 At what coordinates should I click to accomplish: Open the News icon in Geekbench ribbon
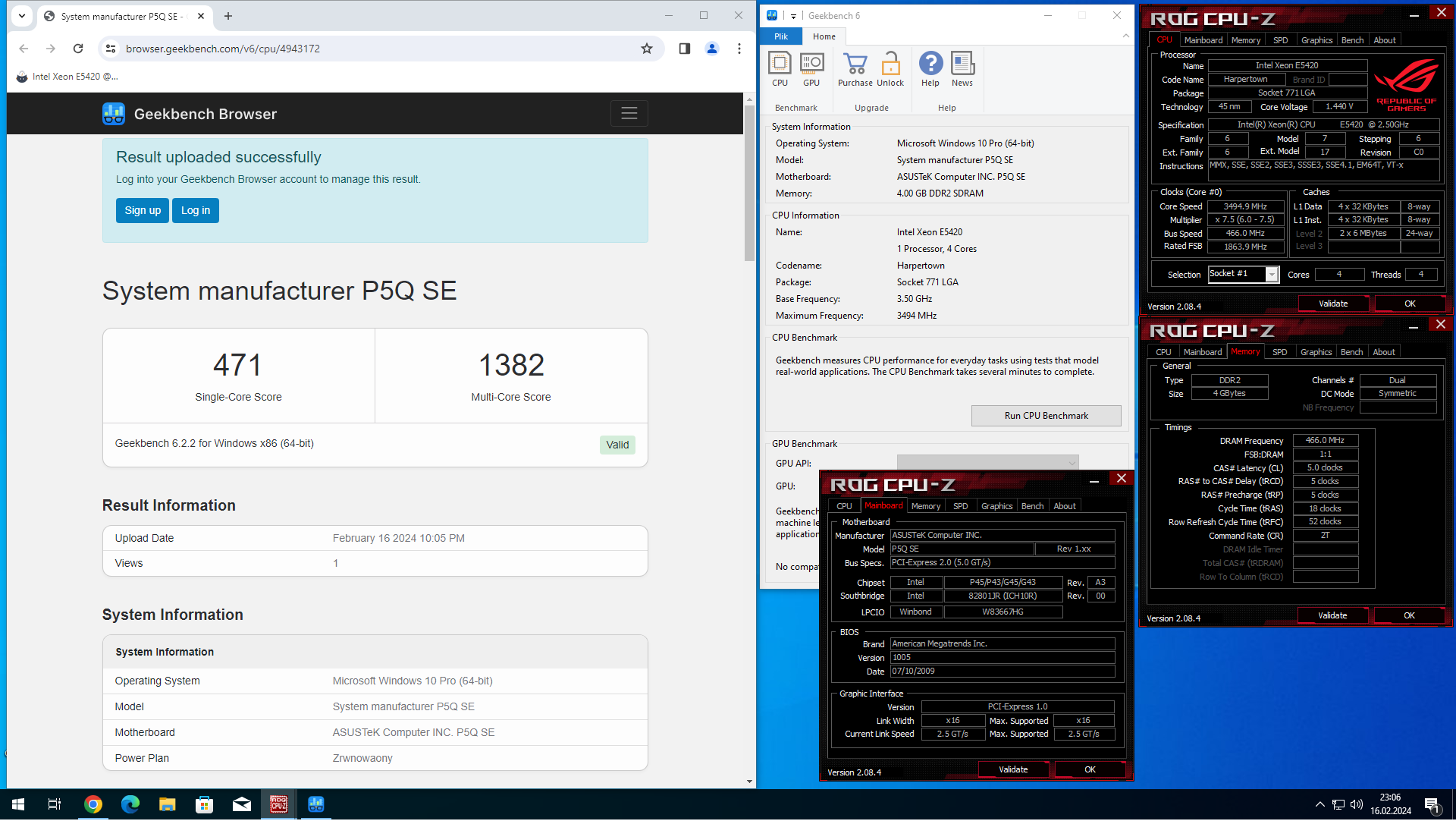(962, 69)
